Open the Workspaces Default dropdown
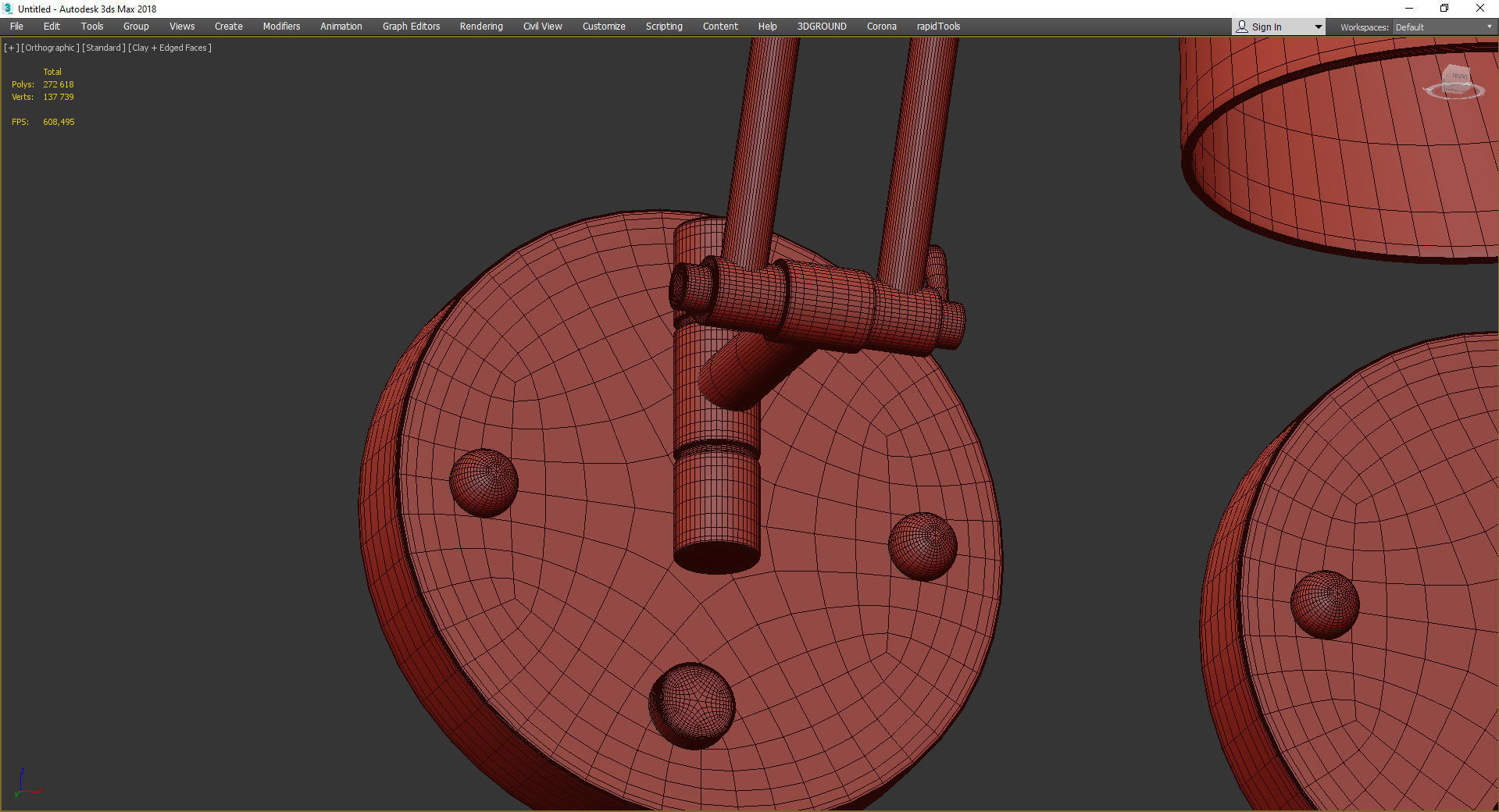Image resolution: width=1499 pixels, height=812 pixels. click(1444, 27)
